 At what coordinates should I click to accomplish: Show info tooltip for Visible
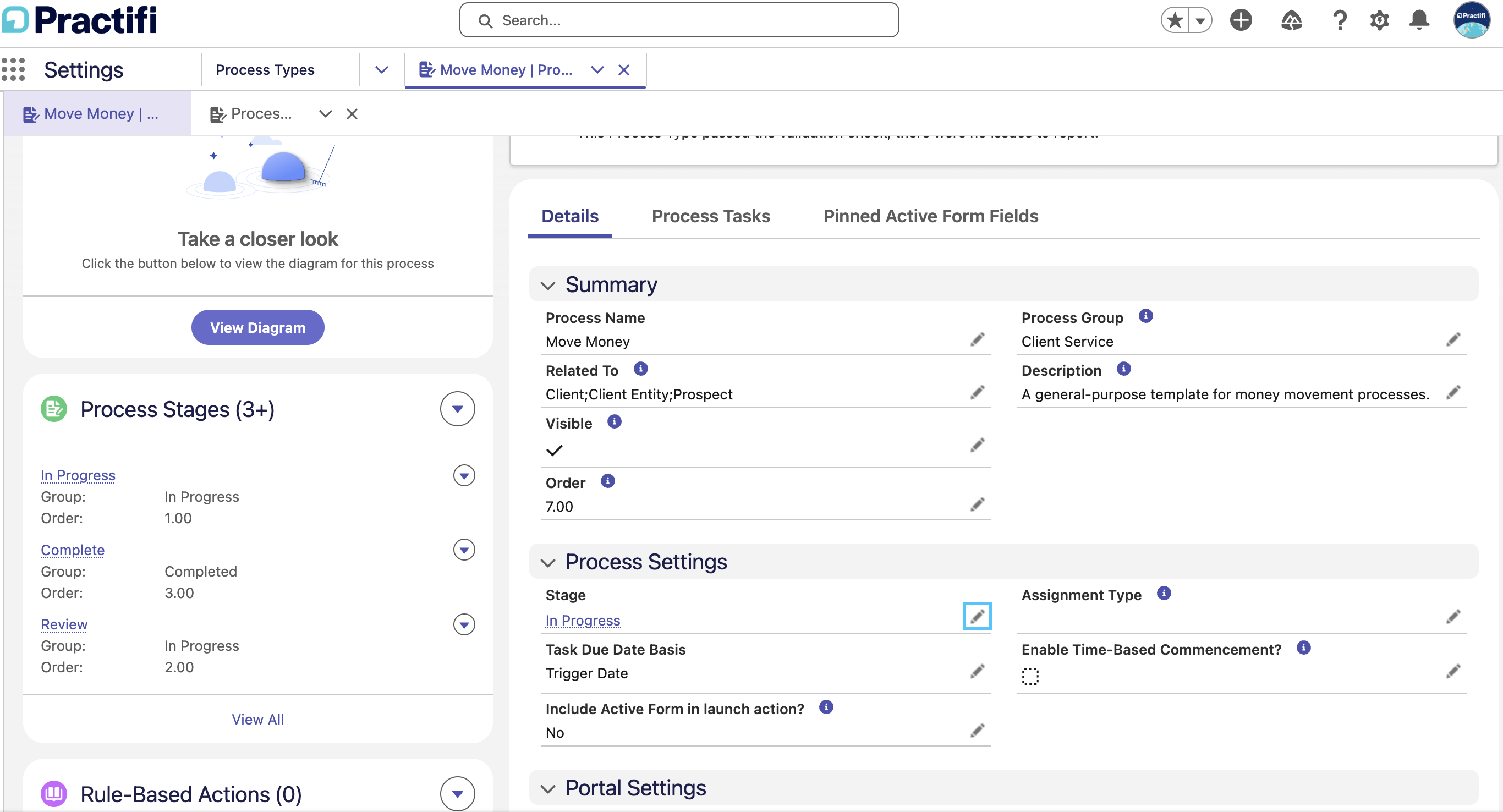tap(614, 422)
